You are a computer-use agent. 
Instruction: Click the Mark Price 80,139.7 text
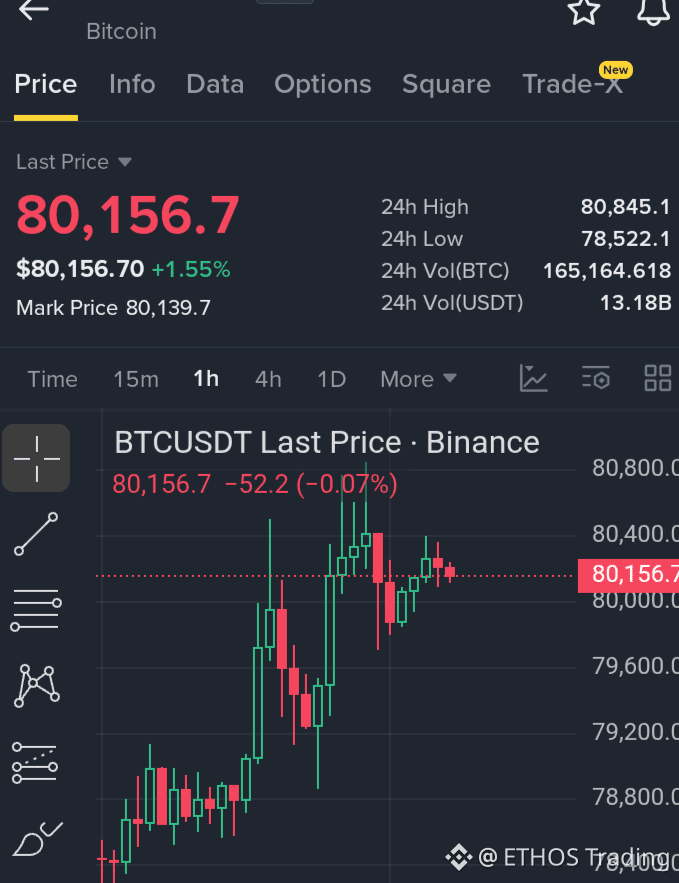pyautogui.click(x=113, y=308)
